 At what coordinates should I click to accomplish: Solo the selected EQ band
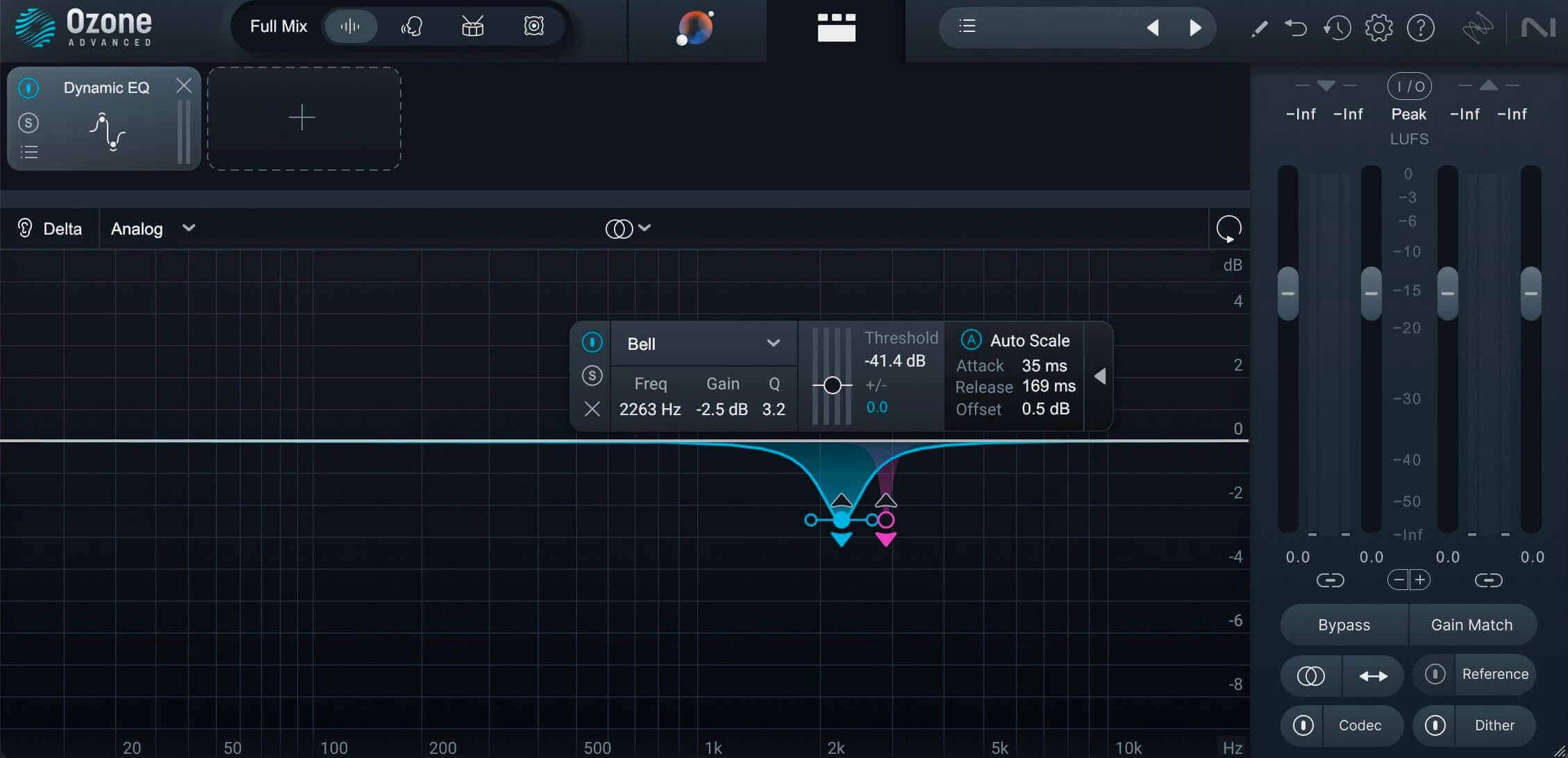[x=592, y=376]
